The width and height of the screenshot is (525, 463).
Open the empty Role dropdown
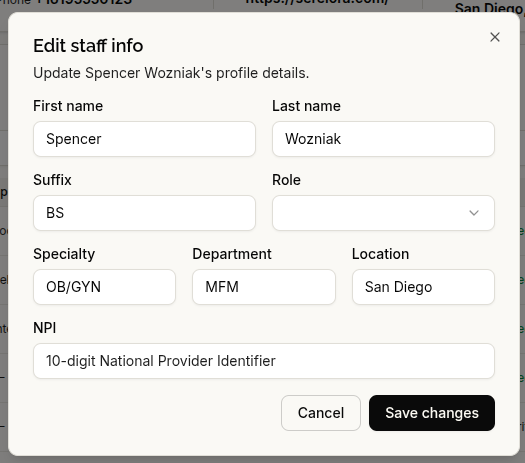pyautogui.click(x=383, y=213)
